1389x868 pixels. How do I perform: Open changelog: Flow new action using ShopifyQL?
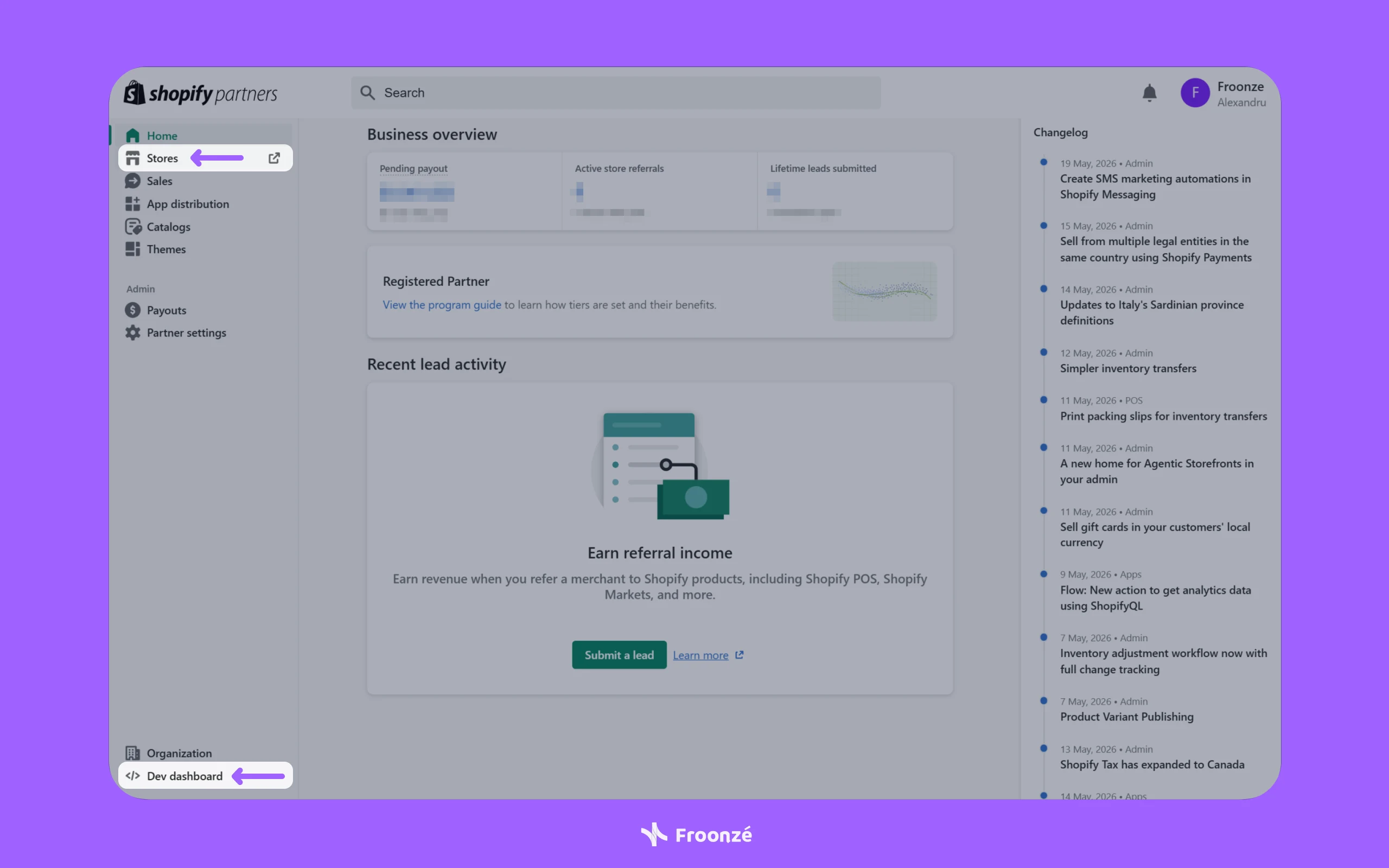1155,598
